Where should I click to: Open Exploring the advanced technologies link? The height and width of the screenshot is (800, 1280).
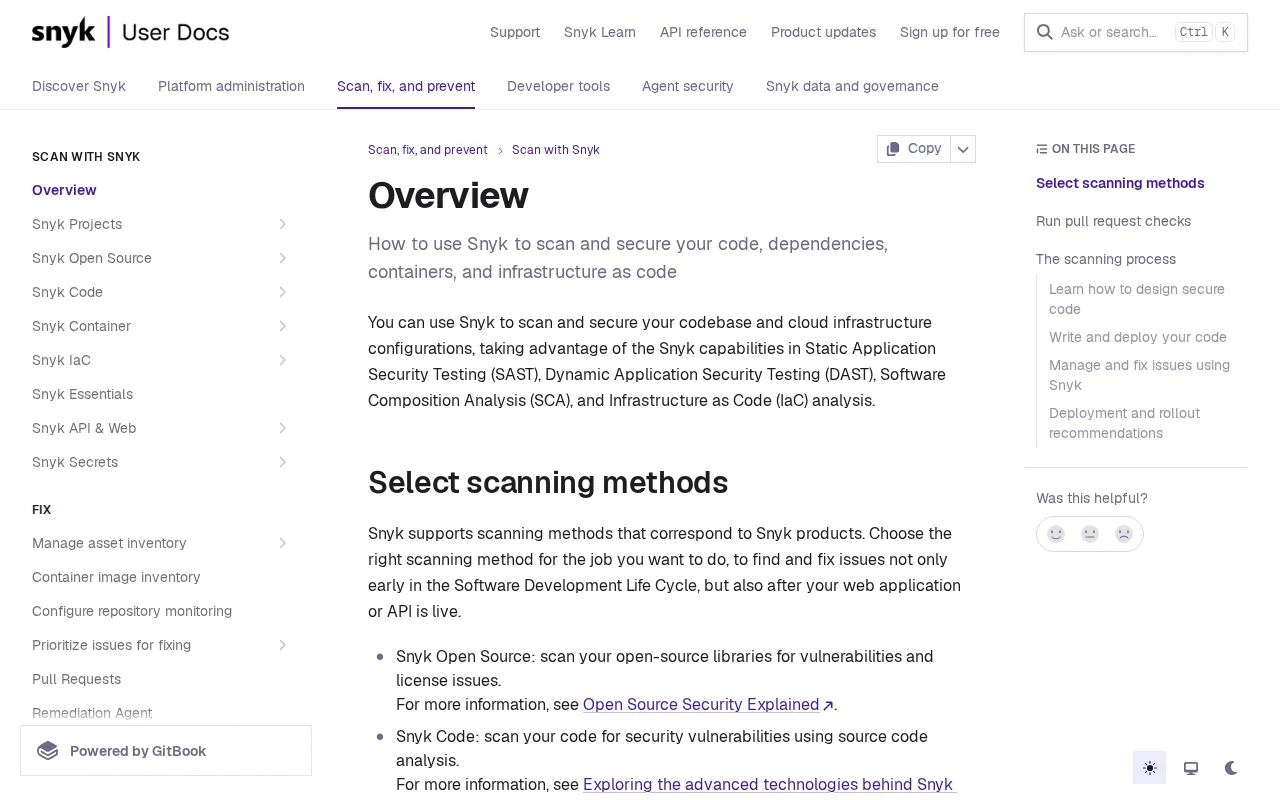point(769,784)
